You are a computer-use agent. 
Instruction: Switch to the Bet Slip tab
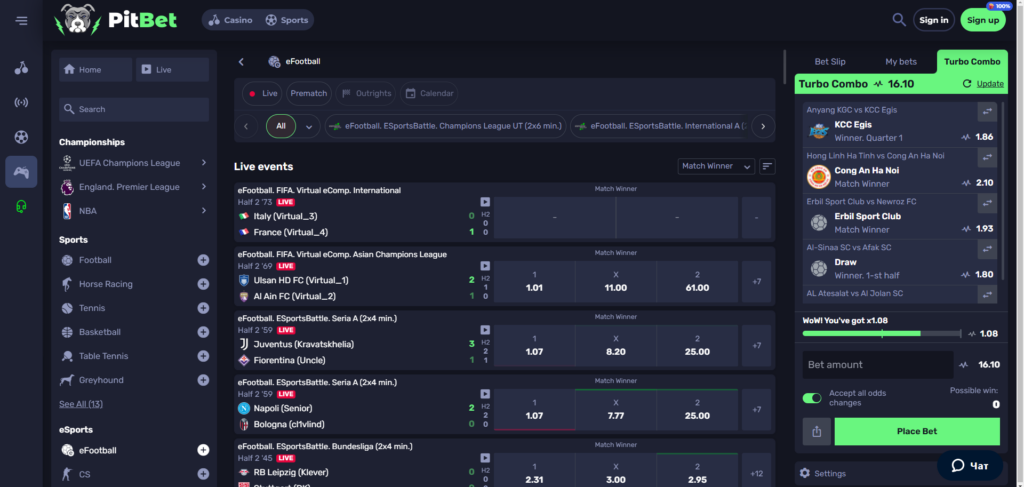point(830,62)
